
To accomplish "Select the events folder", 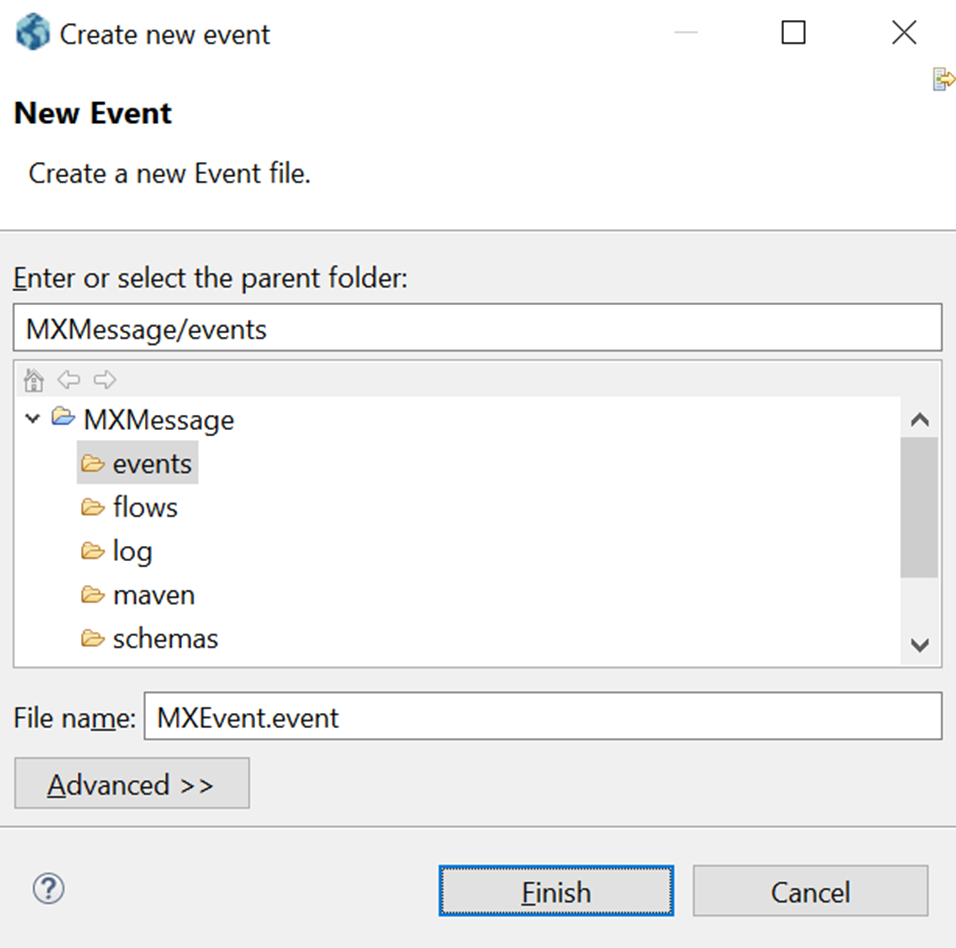I will point(151,464).
